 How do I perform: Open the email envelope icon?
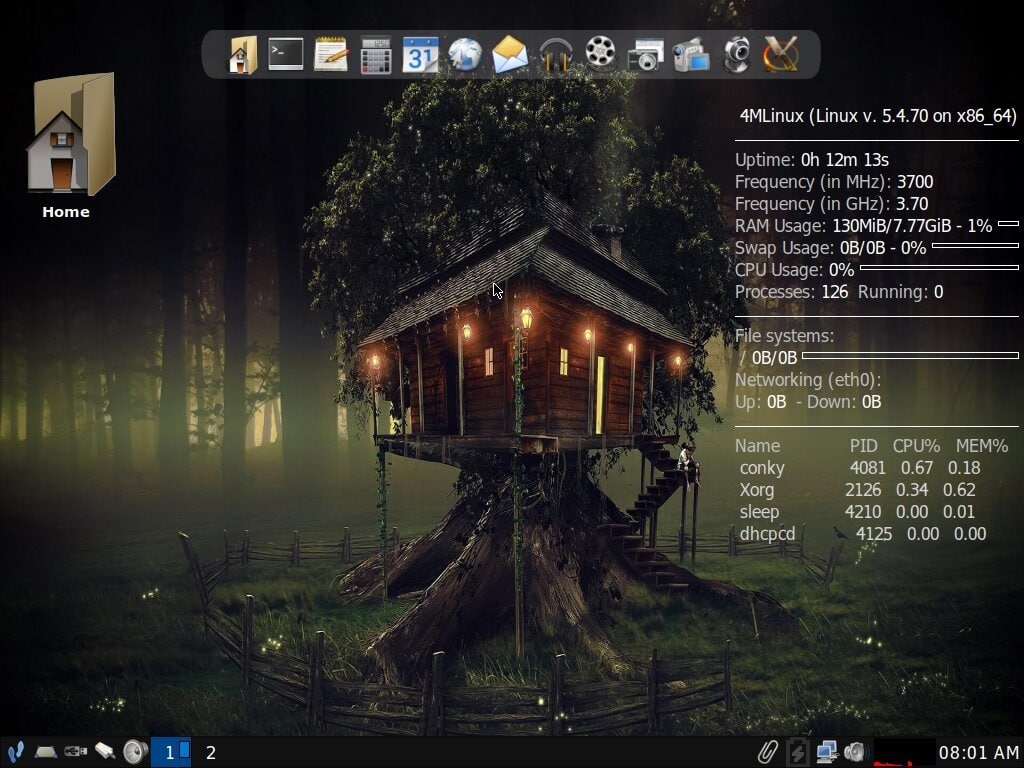tap(510, 54)
